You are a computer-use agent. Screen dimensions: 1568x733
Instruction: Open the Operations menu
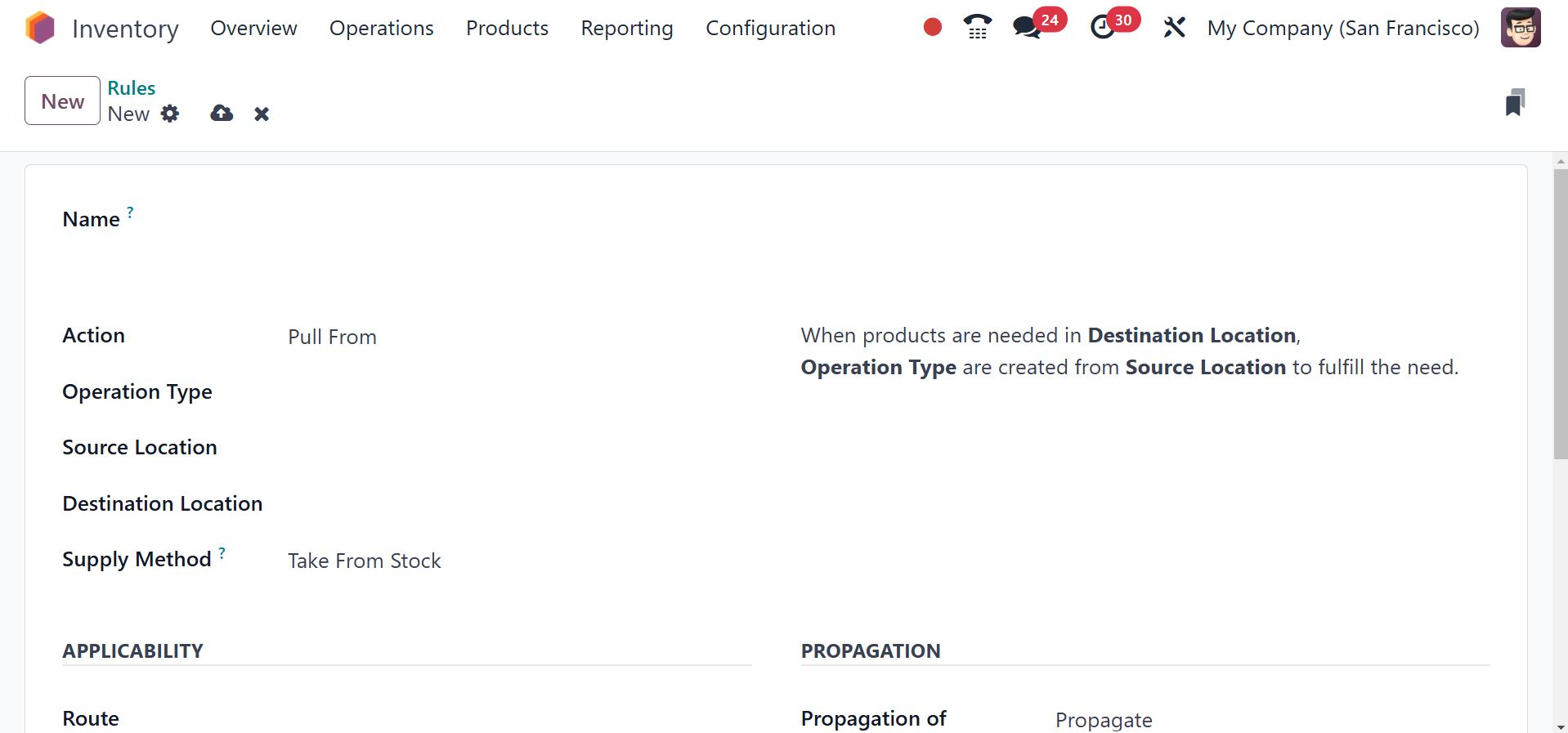click(381, 28)
